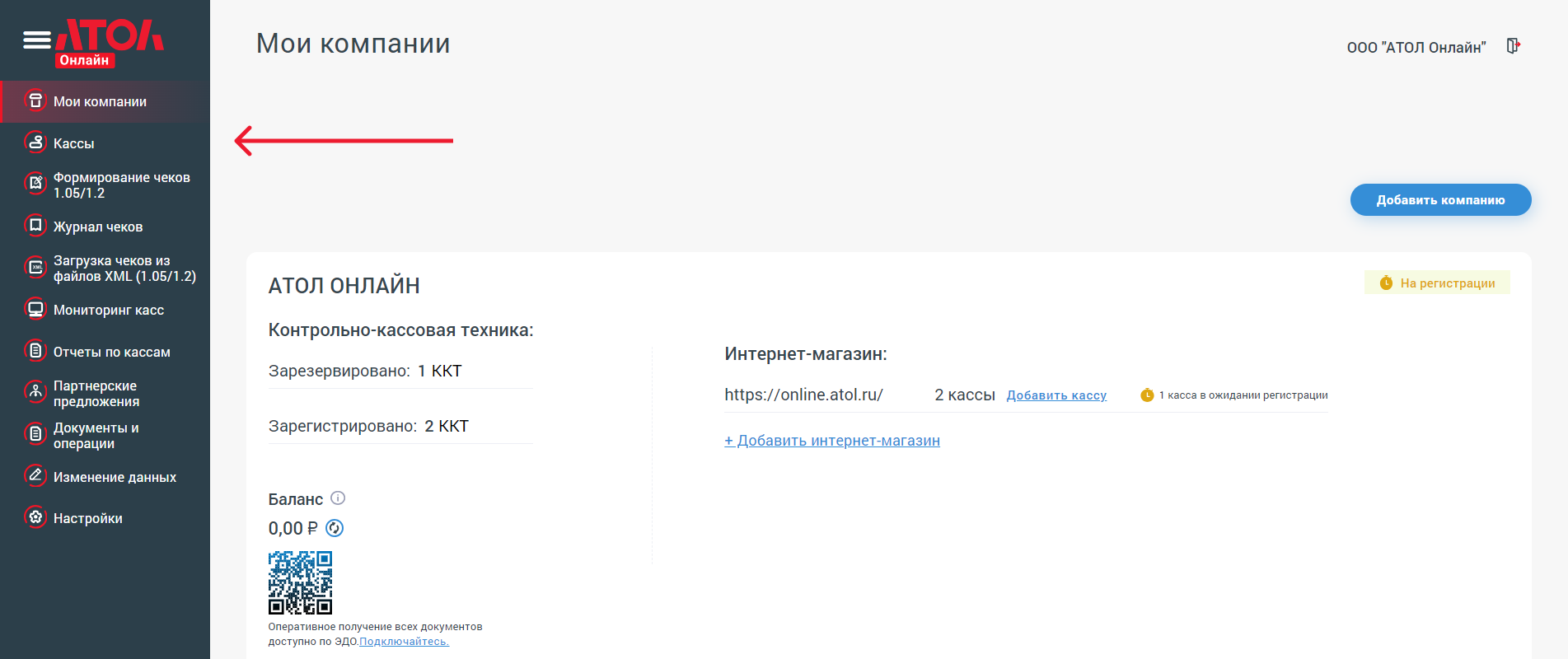Click the clock icon in На регистрации badge

click(1386, 283)
